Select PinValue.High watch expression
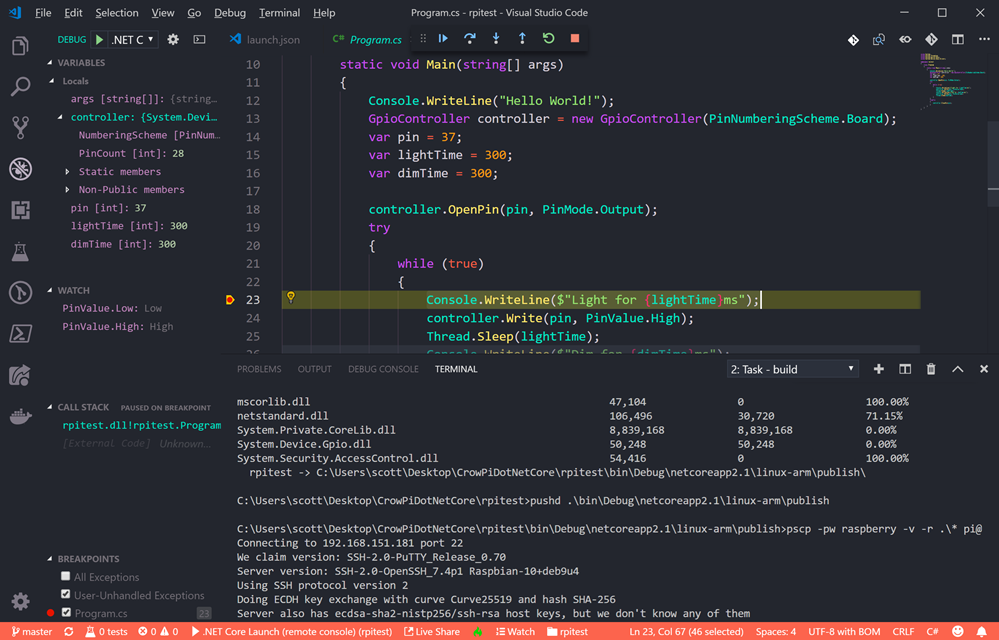This screenshot has height=640, width=999. click(x=117, y=326)
